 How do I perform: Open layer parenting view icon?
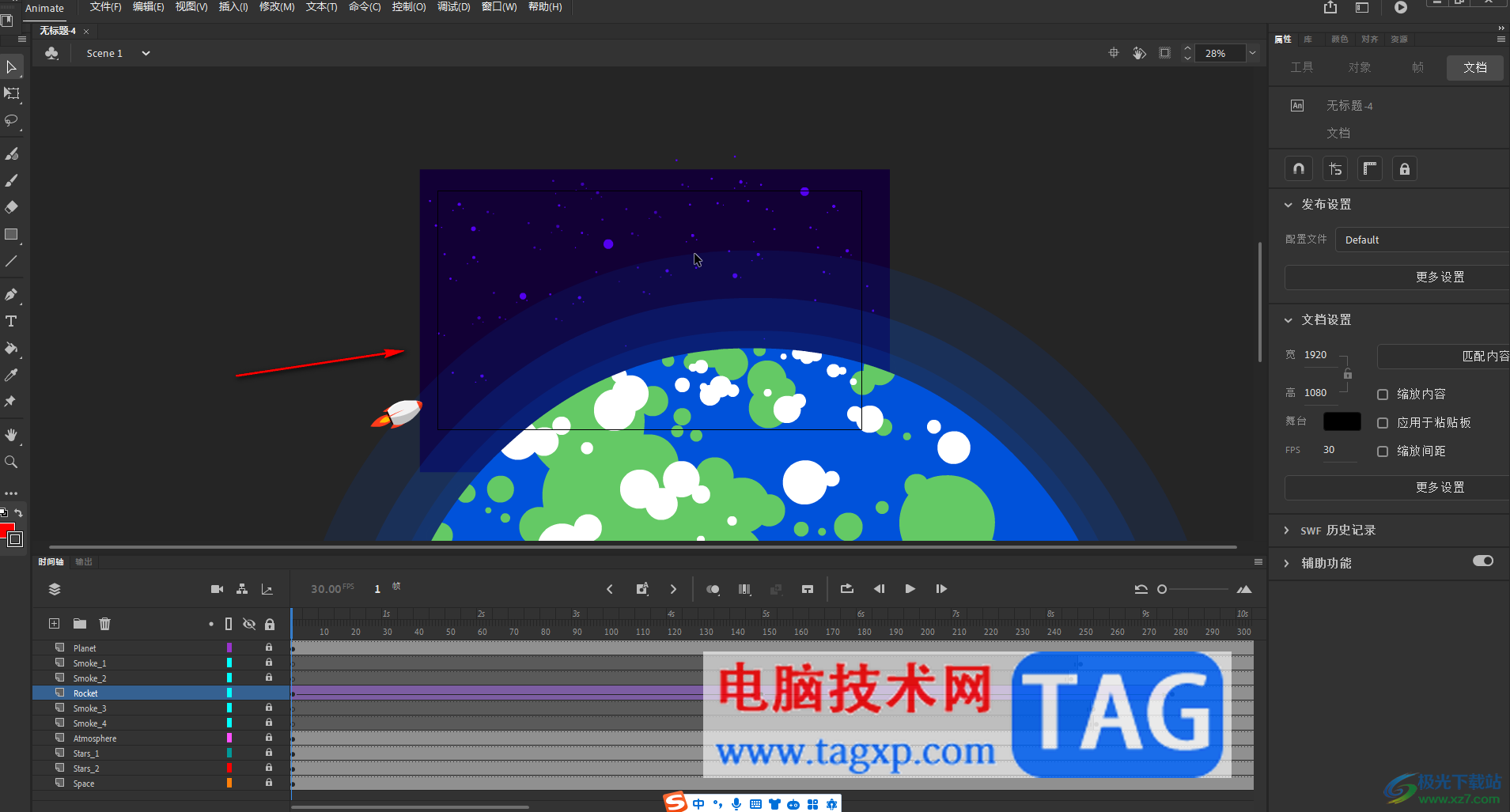tap(242, 589)
